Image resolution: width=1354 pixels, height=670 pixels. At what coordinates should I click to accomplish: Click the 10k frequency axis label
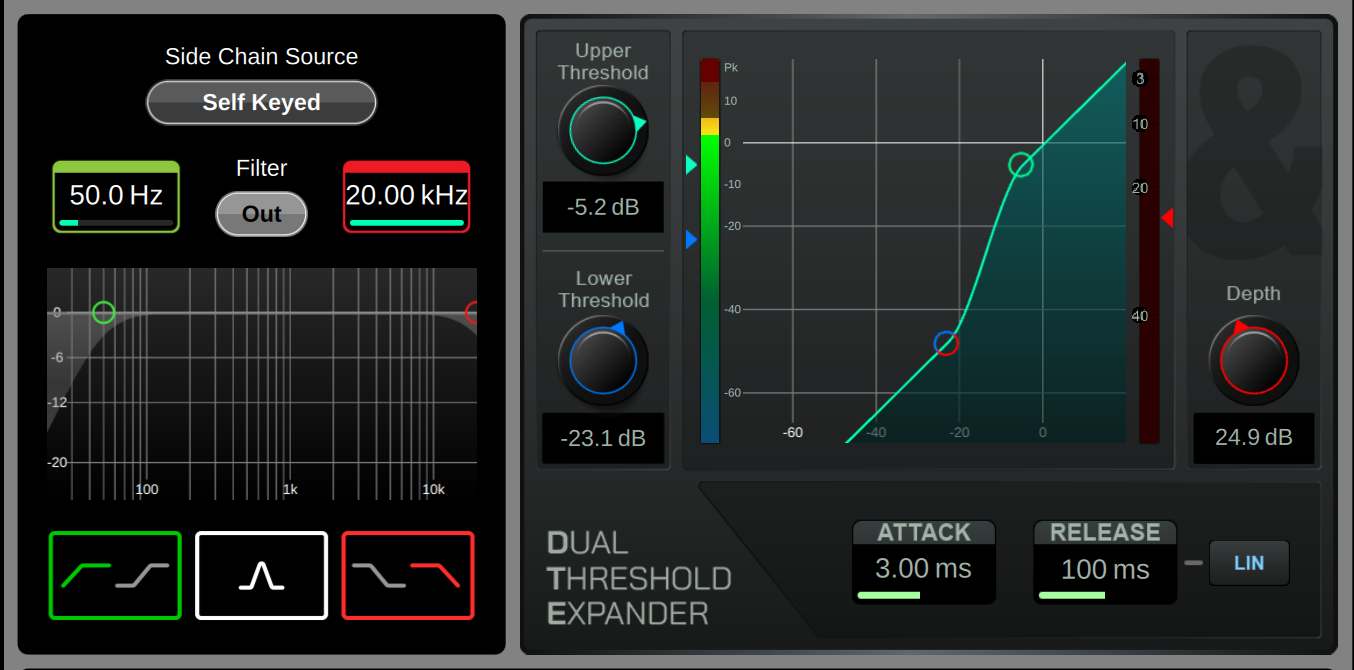click(x=433, y=489)
